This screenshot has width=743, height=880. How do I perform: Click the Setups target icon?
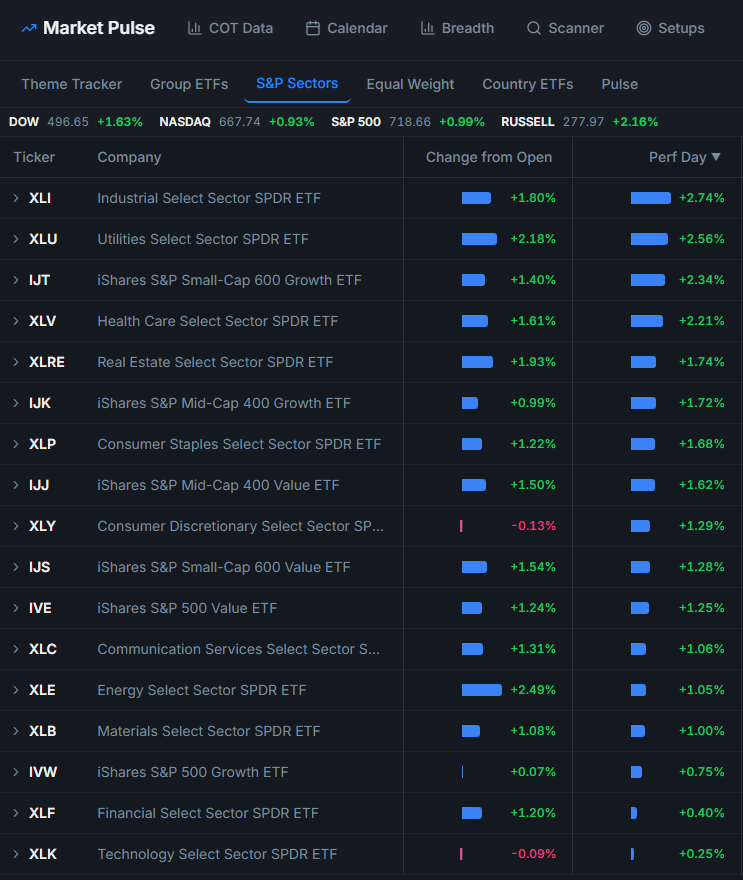pyautogui.click(x=644, y=28)
